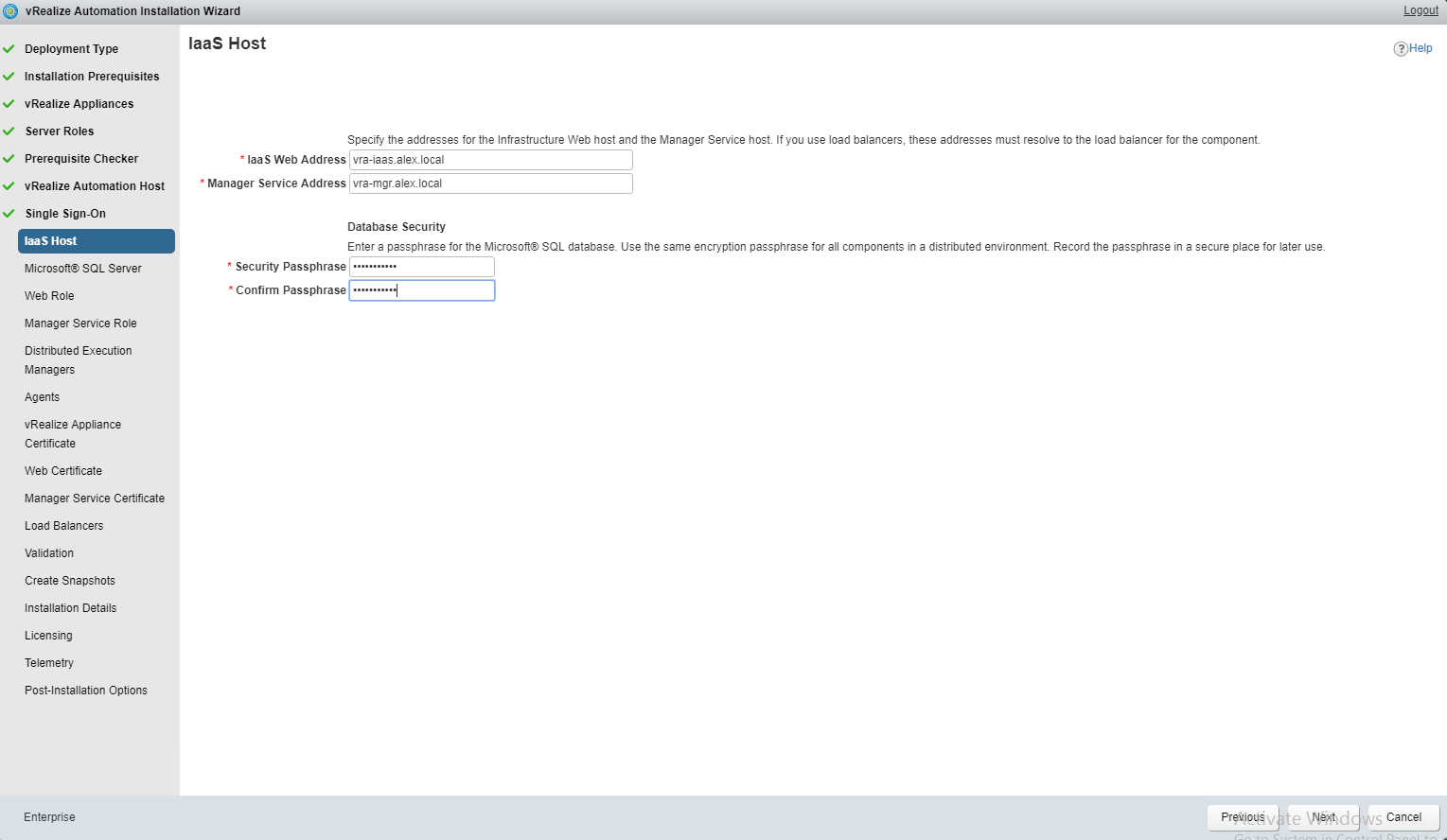1447x840 pixels.
Task: Click the Logout link
Action: click(1420, 10)
